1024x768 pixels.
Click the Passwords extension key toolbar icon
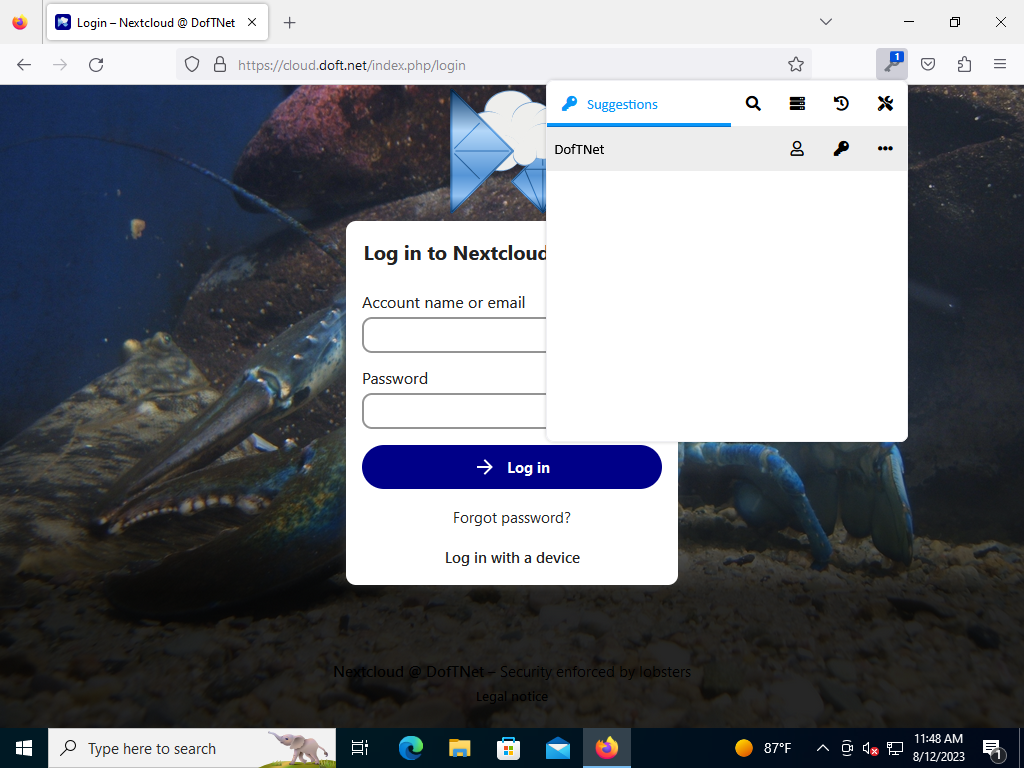[891, 64]
